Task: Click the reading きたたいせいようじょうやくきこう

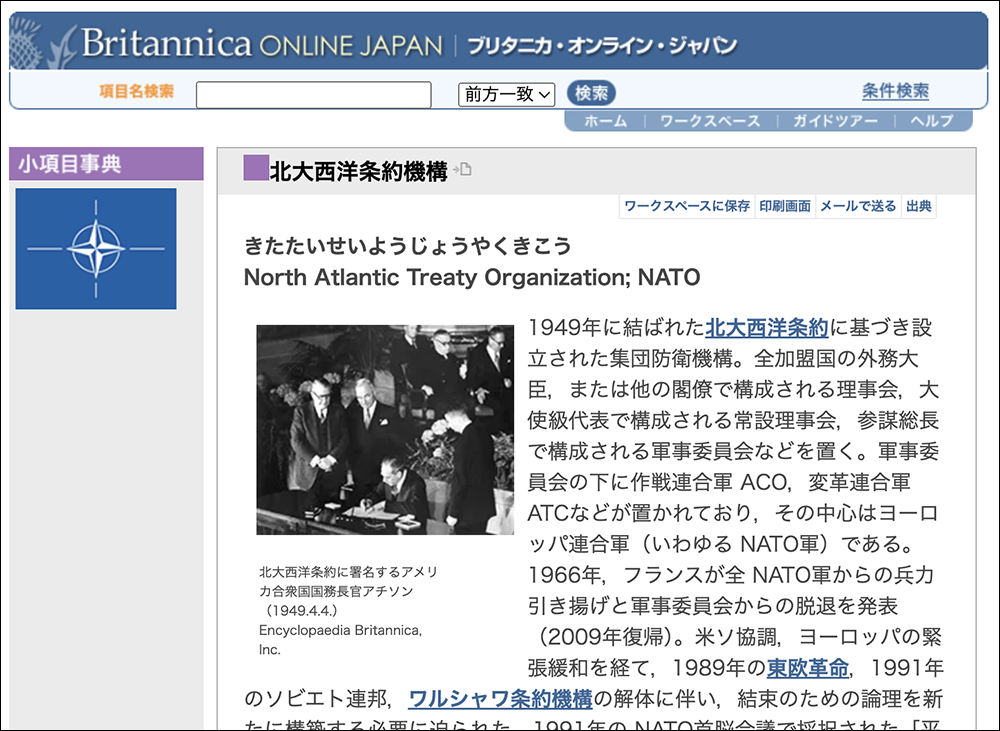Action: [408, 246]
